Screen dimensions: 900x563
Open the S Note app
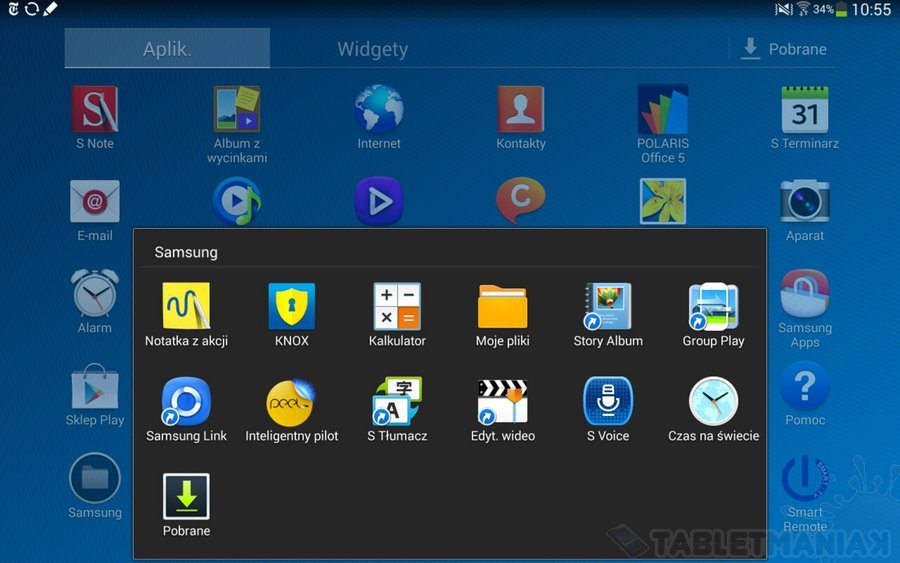[x=95, y=109]
